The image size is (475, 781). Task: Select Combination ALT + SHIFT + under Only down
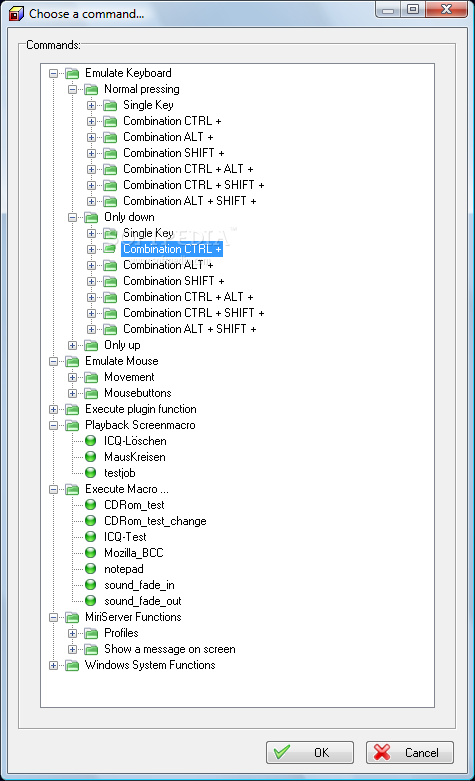coord(190,329)
